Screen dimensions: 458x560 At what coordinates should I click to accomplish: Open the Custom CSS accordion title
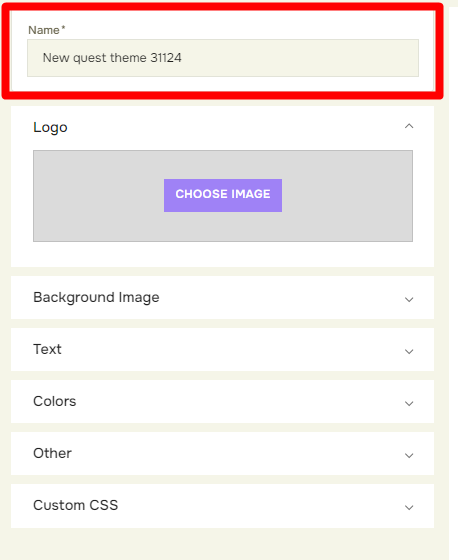75,505
